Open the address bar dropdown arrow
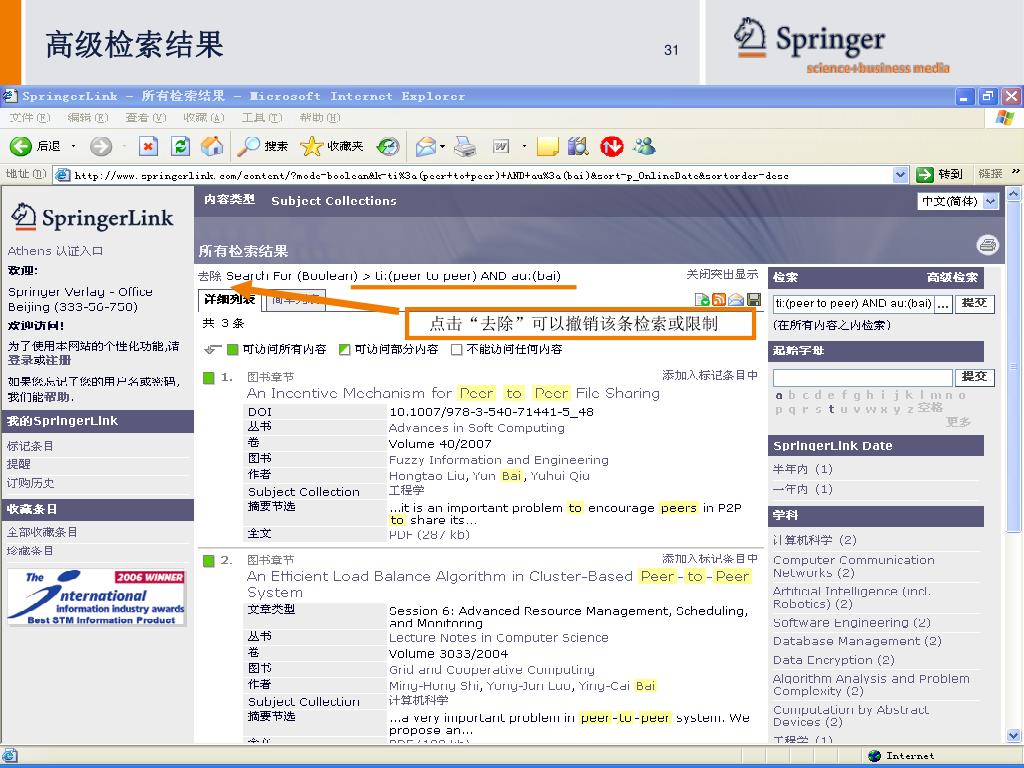1024x768 pixels. pos(901,174)
